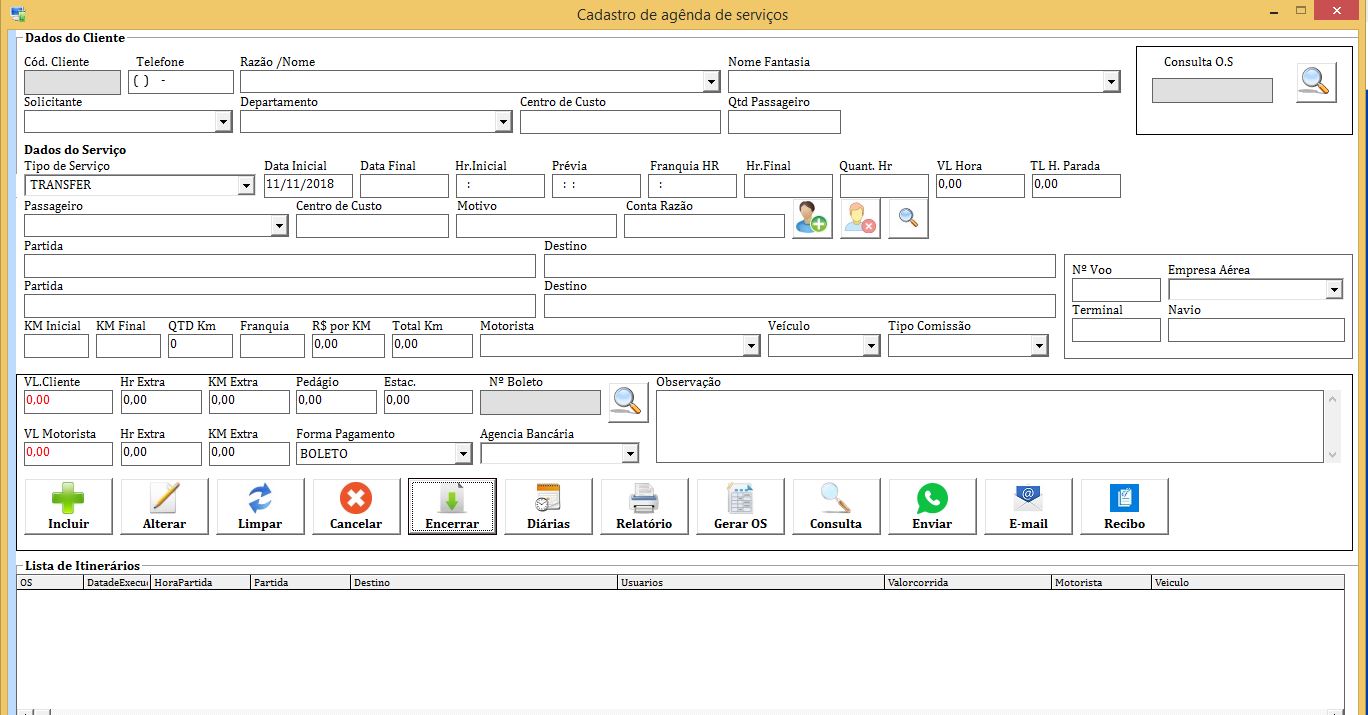Click the Observação scrollbar down arrow
This screenshot has height=715, width=1368.
pos(1331,455)
